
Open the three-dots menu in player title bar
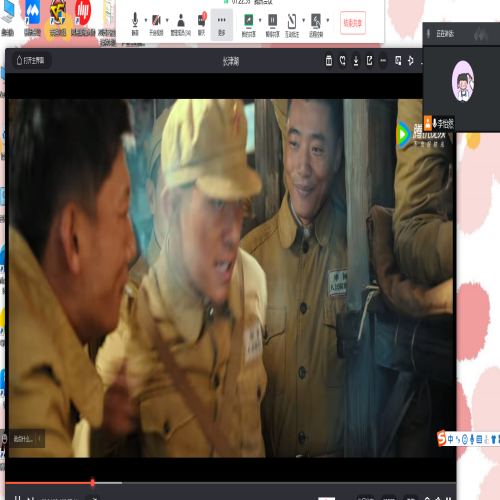point(383,61)
